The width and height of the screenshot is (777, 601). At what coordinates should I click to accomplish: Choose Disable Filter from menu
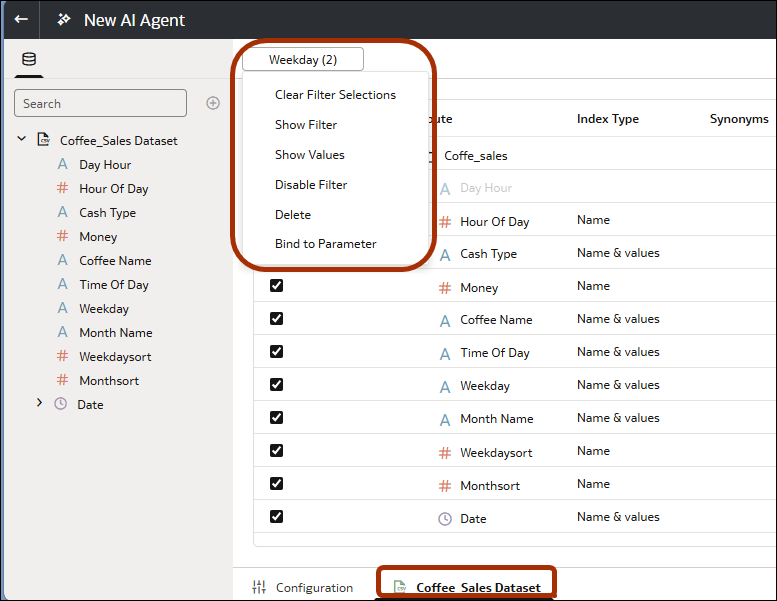tap(311, 185)
